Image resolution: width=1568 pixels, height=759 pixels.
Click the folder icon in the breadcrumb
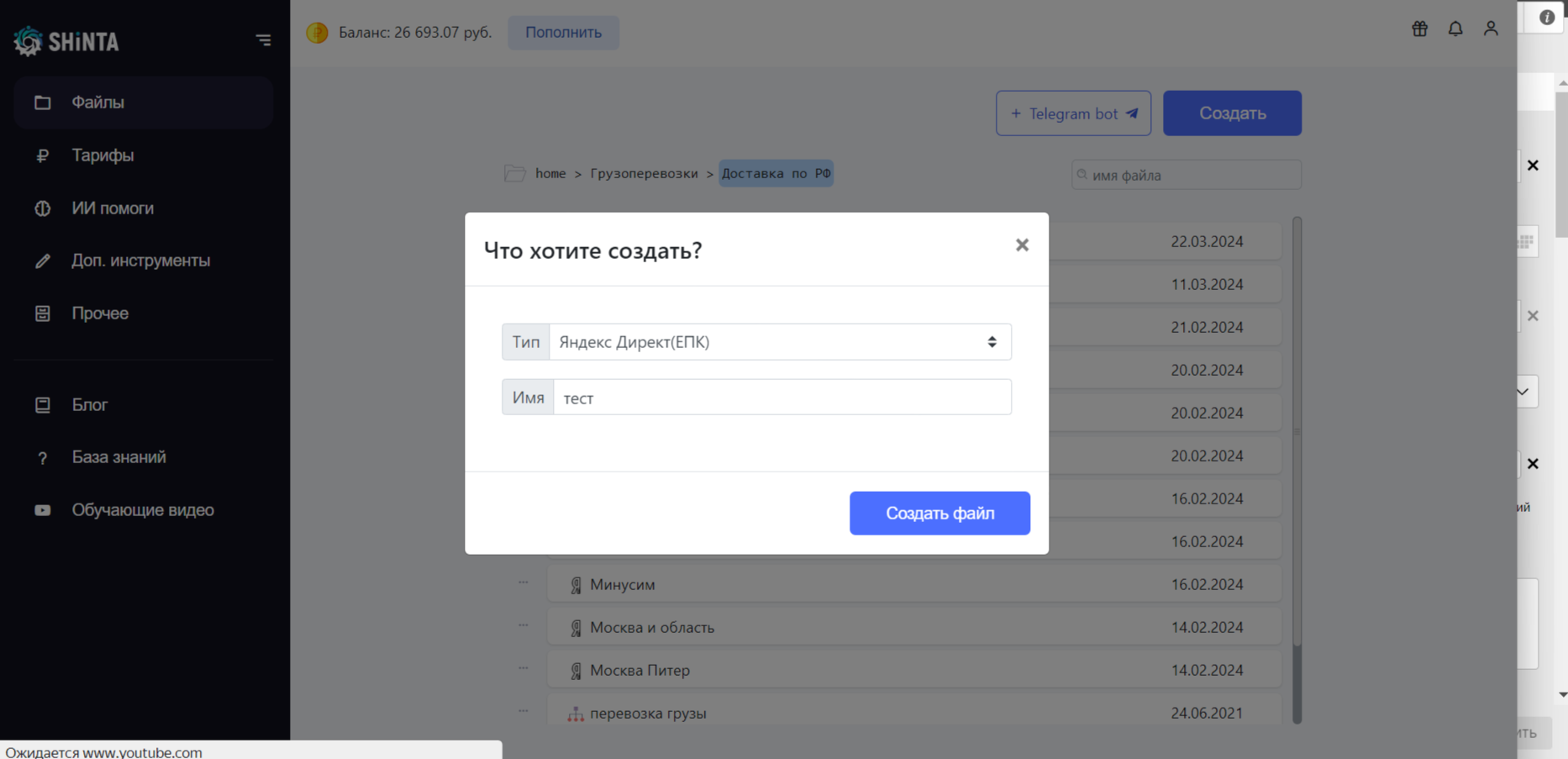[514, 173]
